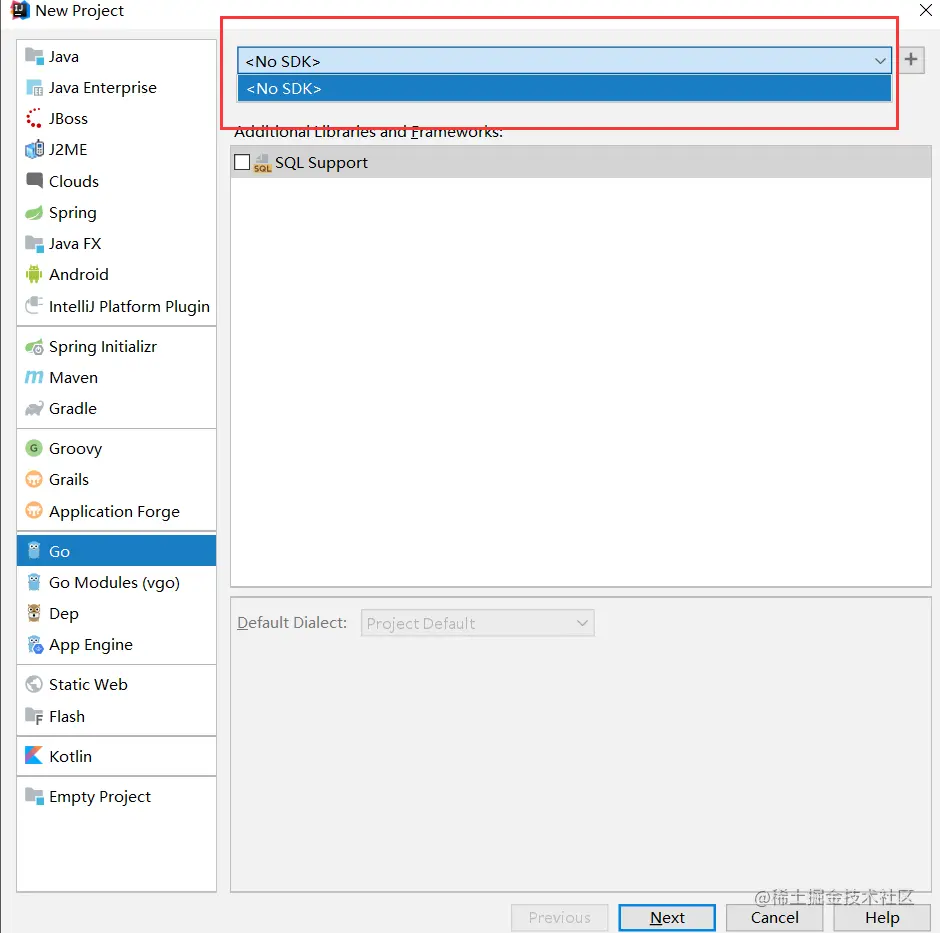Pick the Android robot icon
940x933 pixels.
(x=34, y=275)
